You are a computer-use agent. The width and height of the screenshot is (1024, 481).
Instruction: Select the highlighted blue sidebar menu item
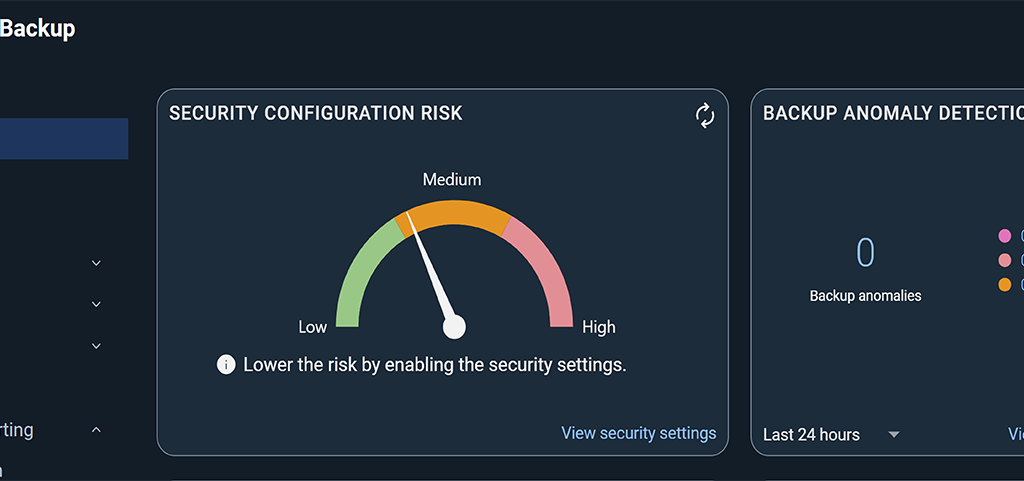tap(64, 139)
